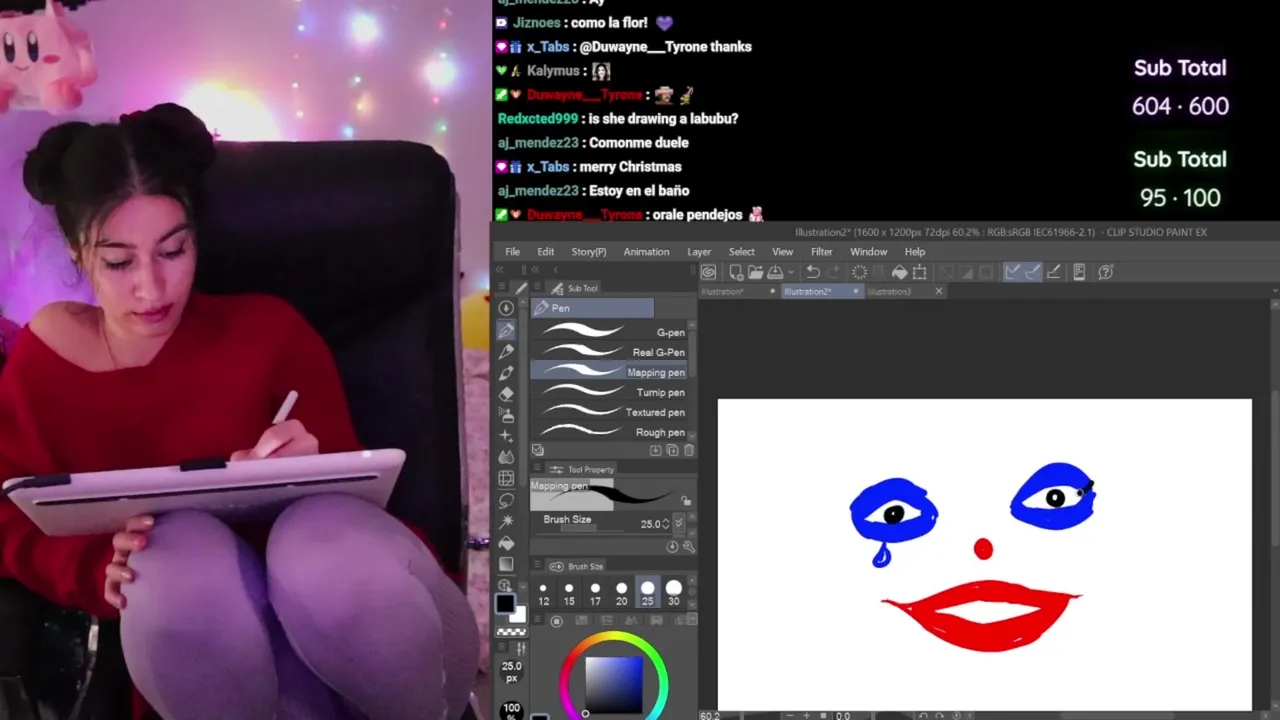1280x720 pixels.
Task: Click the red nose on the canvas
Action: tap(983, 548)
